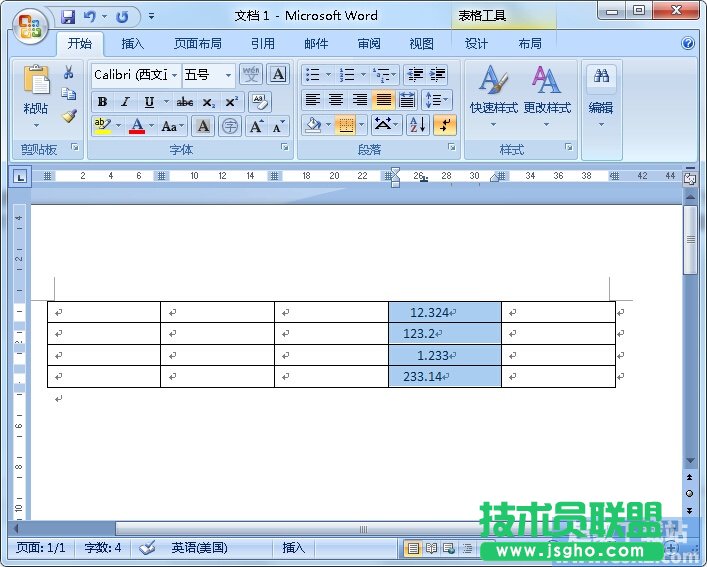
Task: Click the Format Painter brush icon
Action: tap(69, 116)
